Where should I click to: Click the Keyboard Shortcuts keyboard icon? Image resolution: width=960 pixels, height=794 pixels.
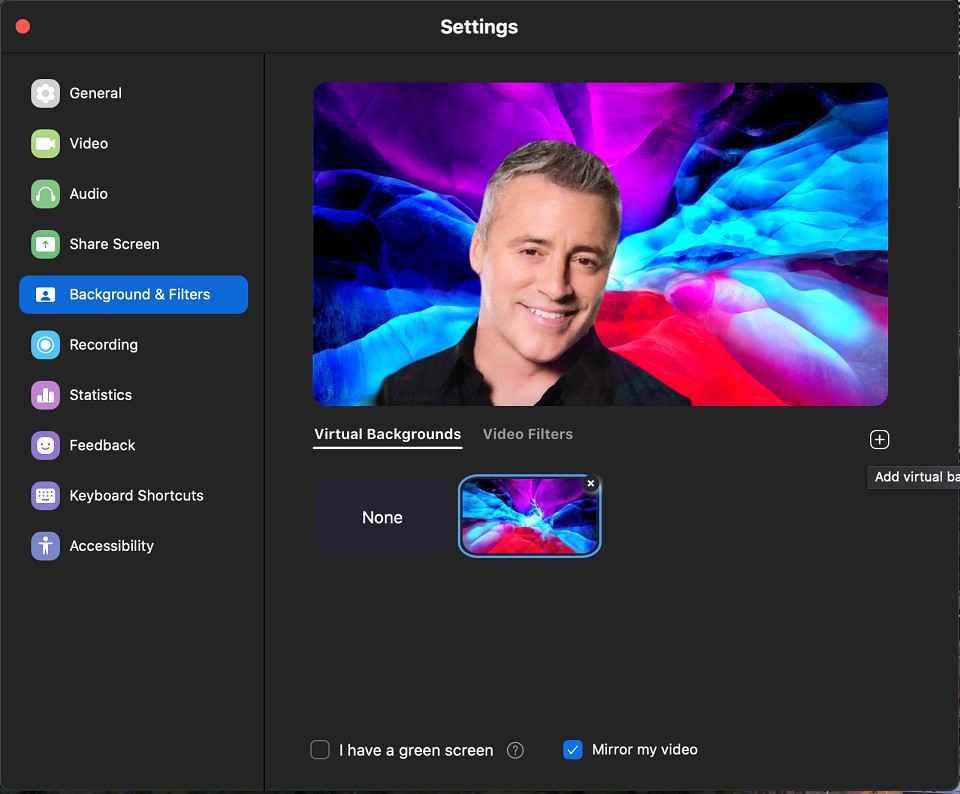pyautogui.click(x=45, y=495)
